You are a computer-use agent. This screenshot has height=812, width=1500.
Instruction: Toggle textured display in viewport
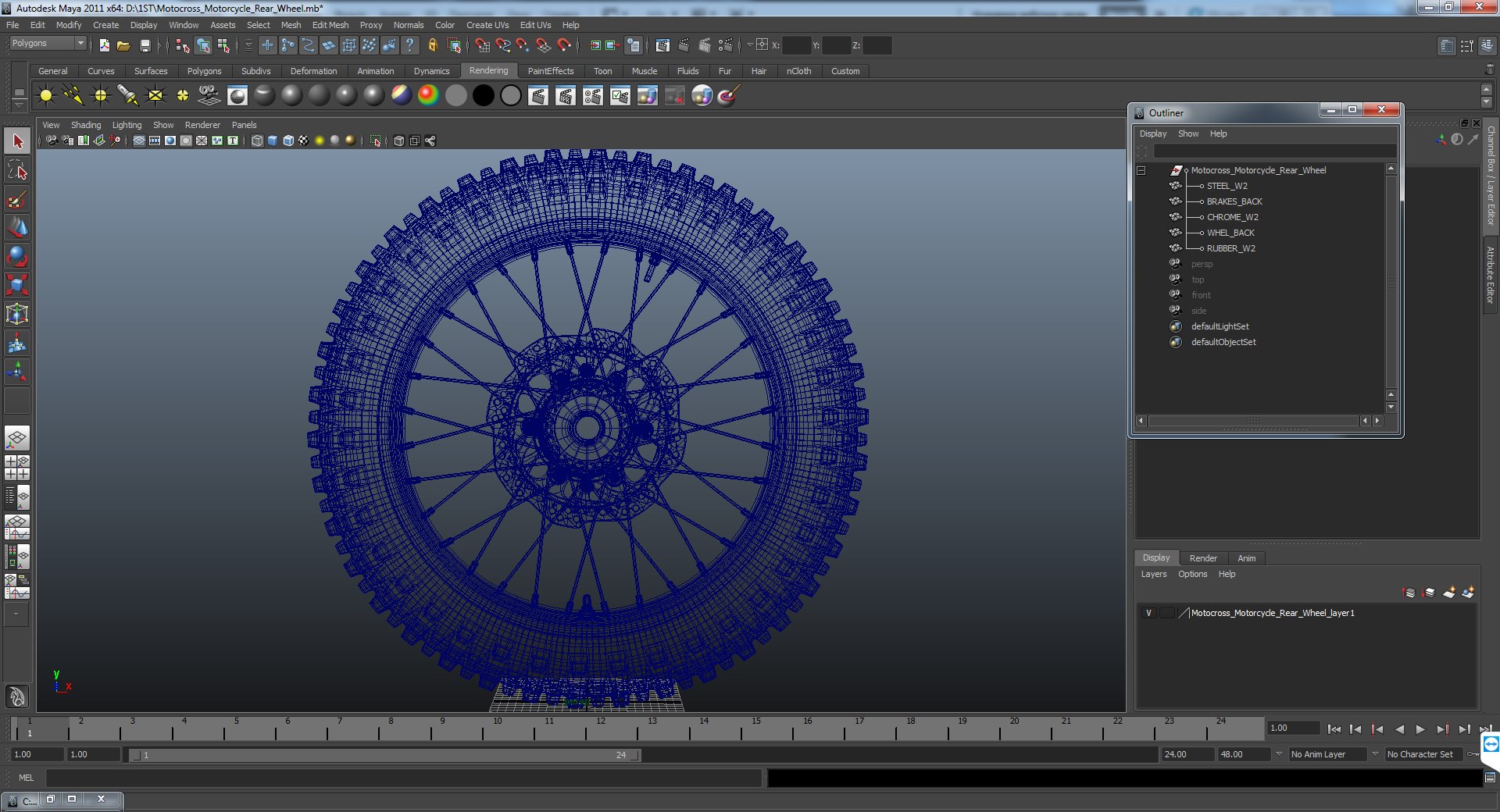pos(304,141)
